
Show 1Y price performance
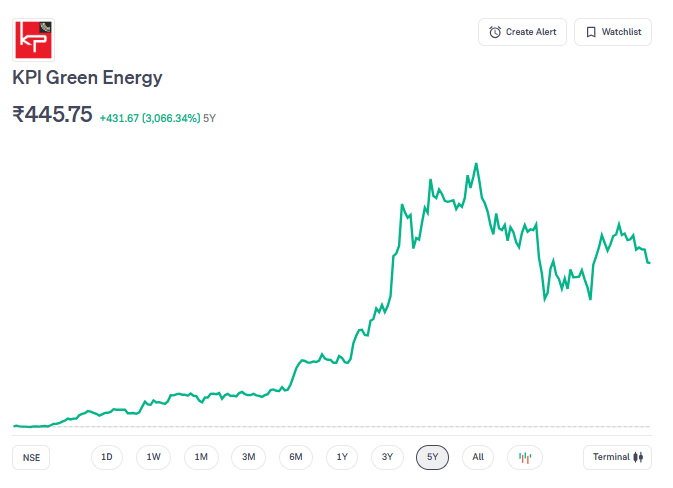pos(342,457)
